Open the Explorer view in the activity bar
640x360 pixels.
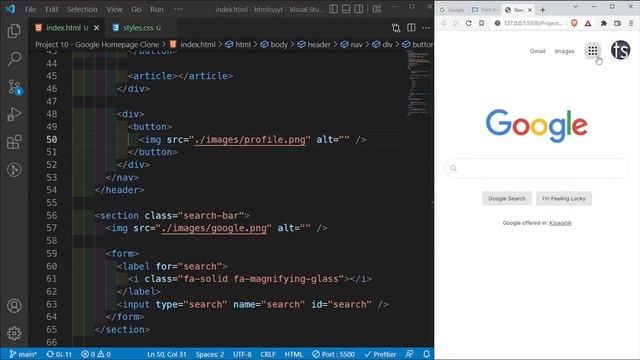pos(14,31)
